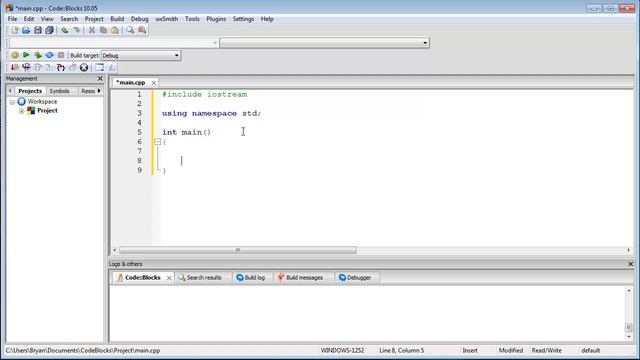The width and height of the screenshot is (640, 360).
Task: Start debugging with Debug/Continue icon
Action: click(x=15, y=67)
